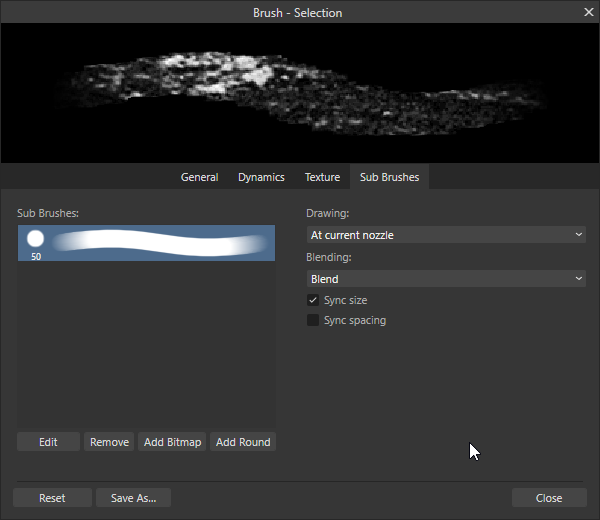Click the X icon in the title bar
The image size is (600, 520).
589,12
